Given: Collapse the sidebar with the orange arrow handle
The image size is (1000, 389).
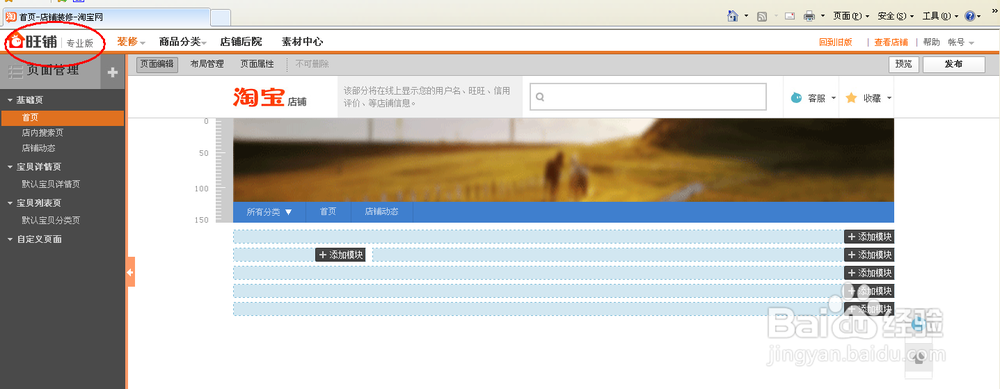Looking at the screenshot, I should [130, 272].
